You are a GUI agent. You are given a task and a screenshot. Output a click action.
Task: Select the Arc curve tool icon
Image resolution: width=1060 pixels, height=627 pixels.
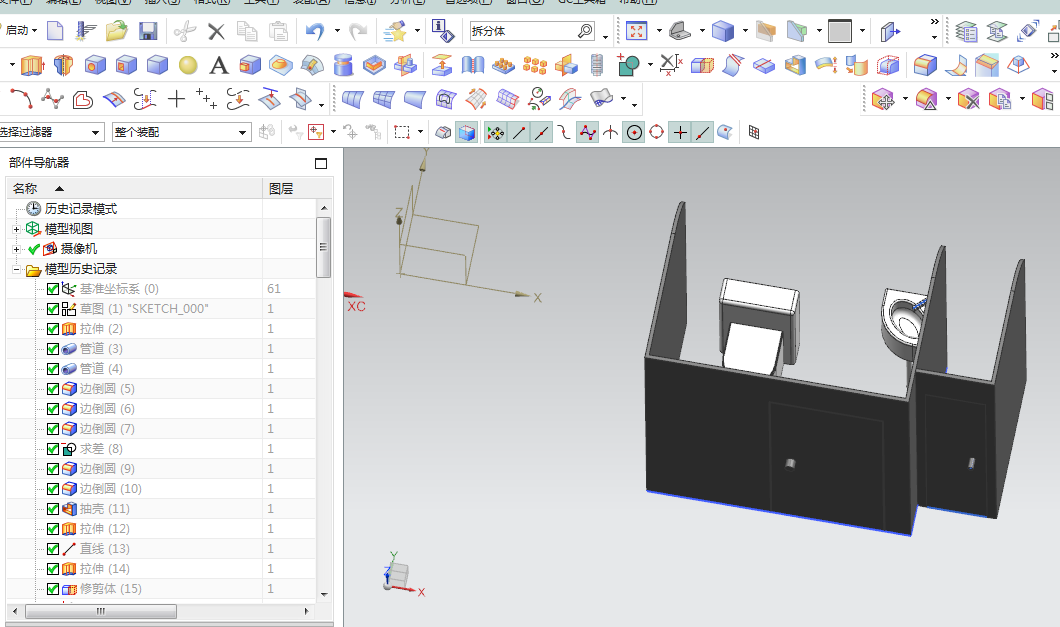21,99
